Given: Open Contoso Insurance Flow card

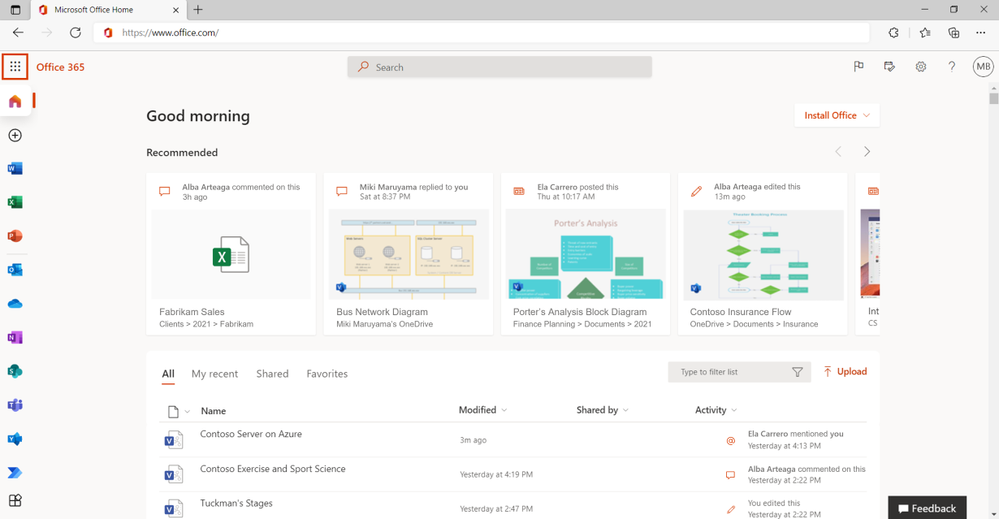Looking at the screenshot, I should pos(763,254).
